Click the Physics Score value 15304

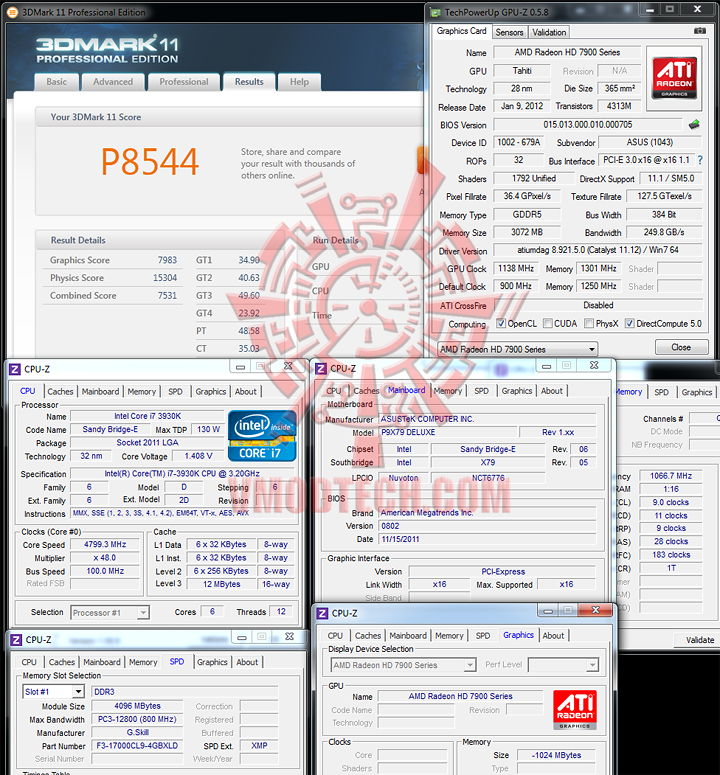[165, 278]
